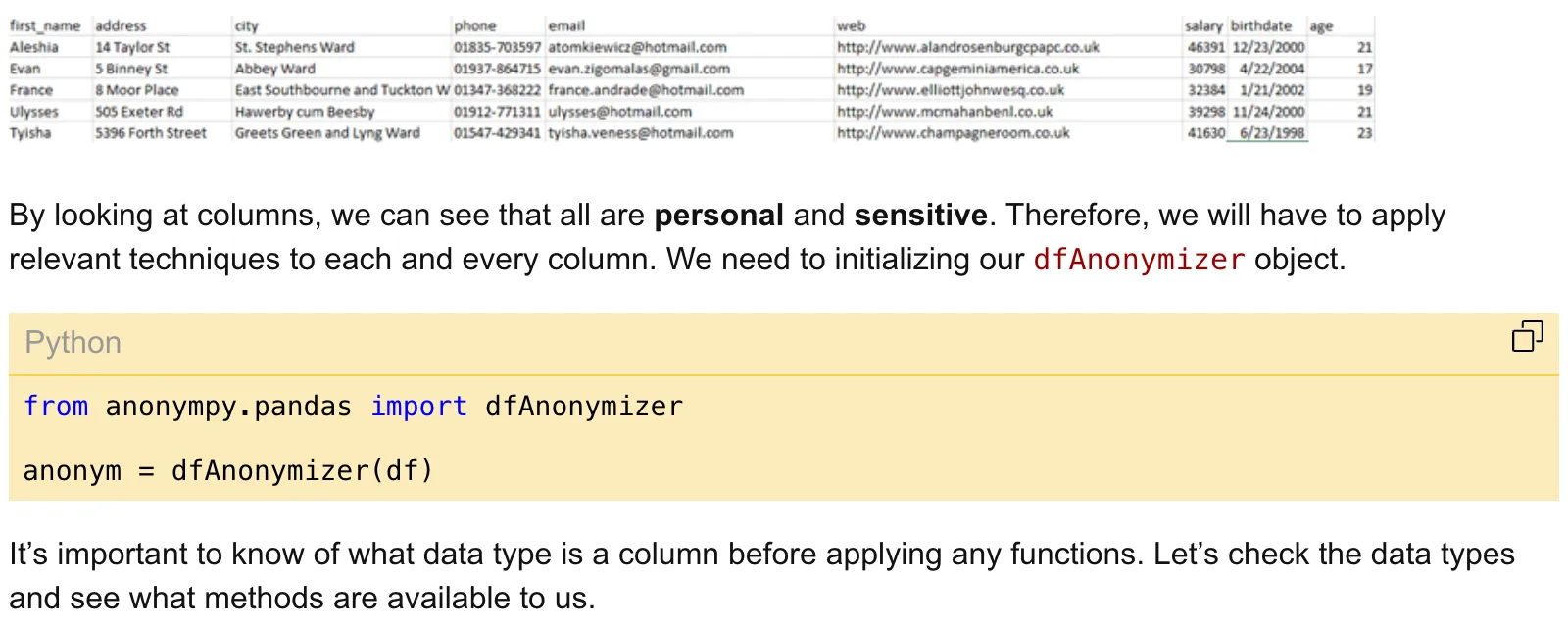Click the bold word "sensitive"
Image resolution: width=1568 pixels, height=627 pixels.
coord(920,216)
